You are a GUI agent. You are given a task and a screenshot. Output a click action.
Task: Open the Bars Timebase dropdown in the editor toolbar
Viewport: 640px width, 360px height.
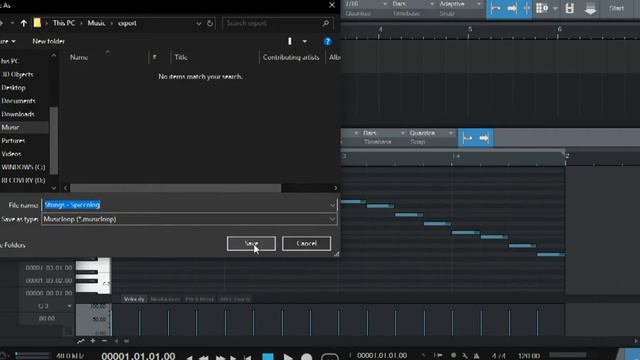[x=383, y=133]
